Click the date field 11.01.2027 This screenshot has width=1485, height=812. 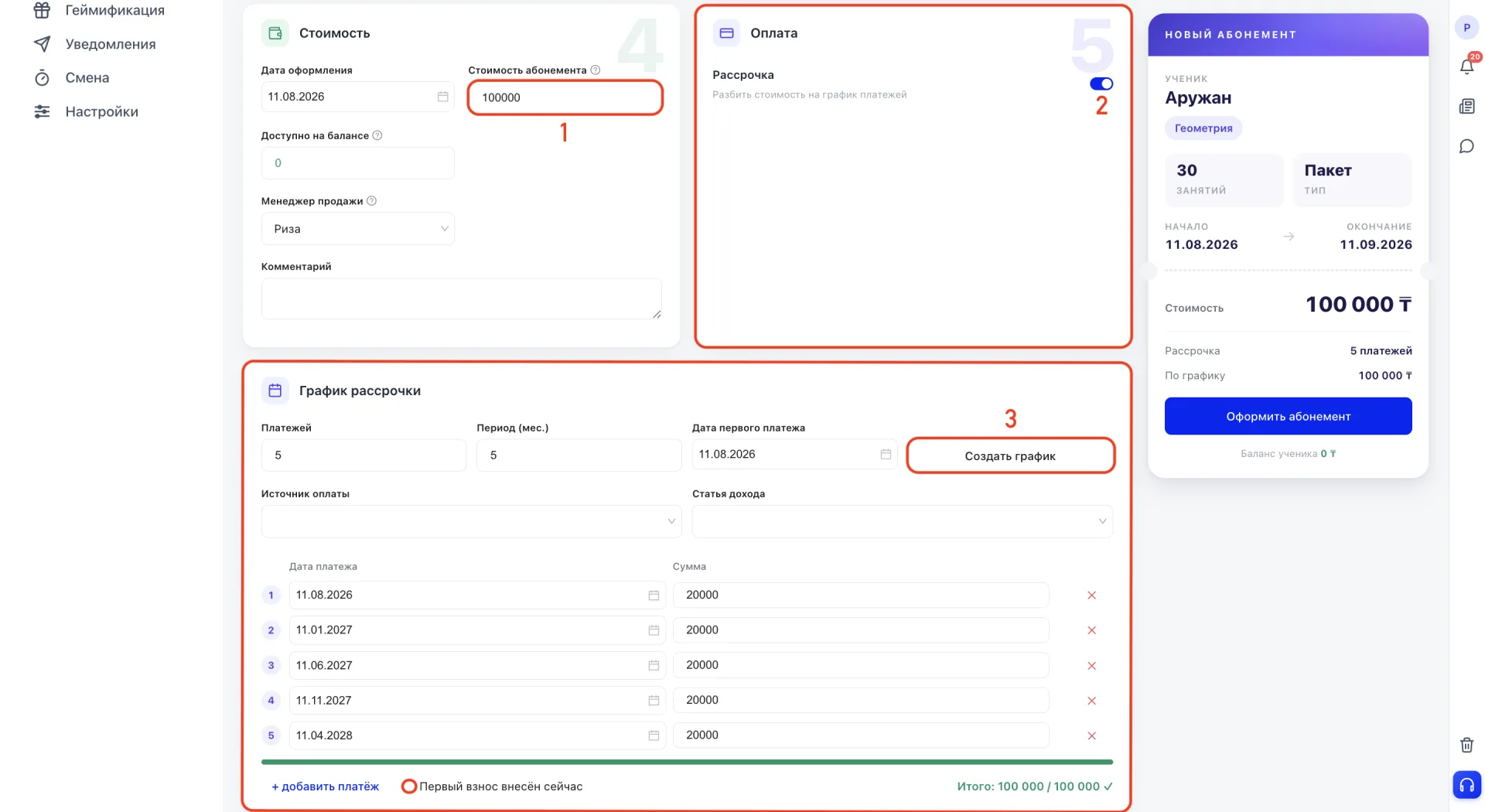(477, 630)
